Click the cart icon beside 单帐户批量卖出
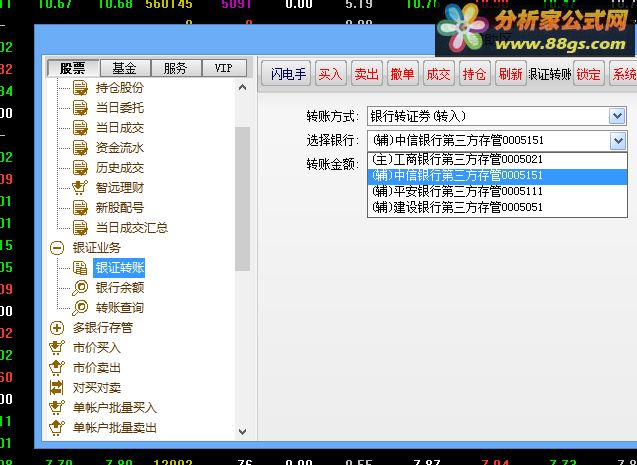637x465 pixels. coord(56,427)
